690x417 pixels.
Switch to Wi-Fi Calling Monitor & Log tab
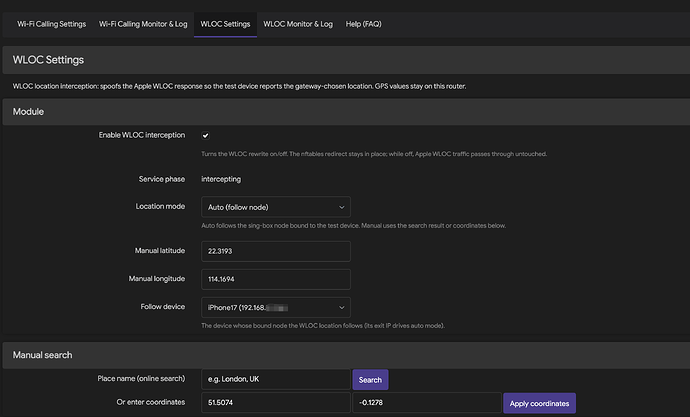[x=143, y=24]
